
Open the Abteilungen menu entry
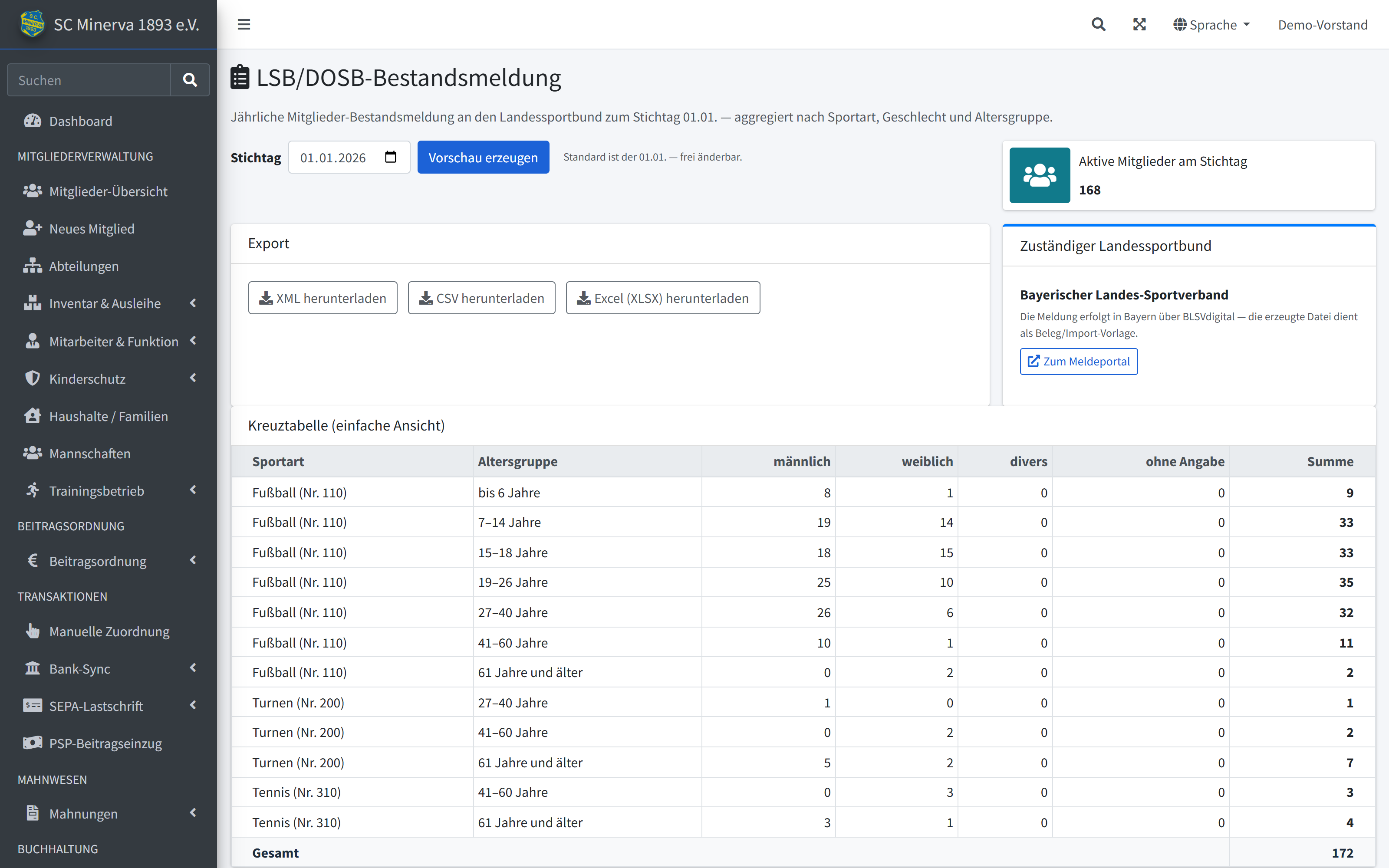click(109, 266)
